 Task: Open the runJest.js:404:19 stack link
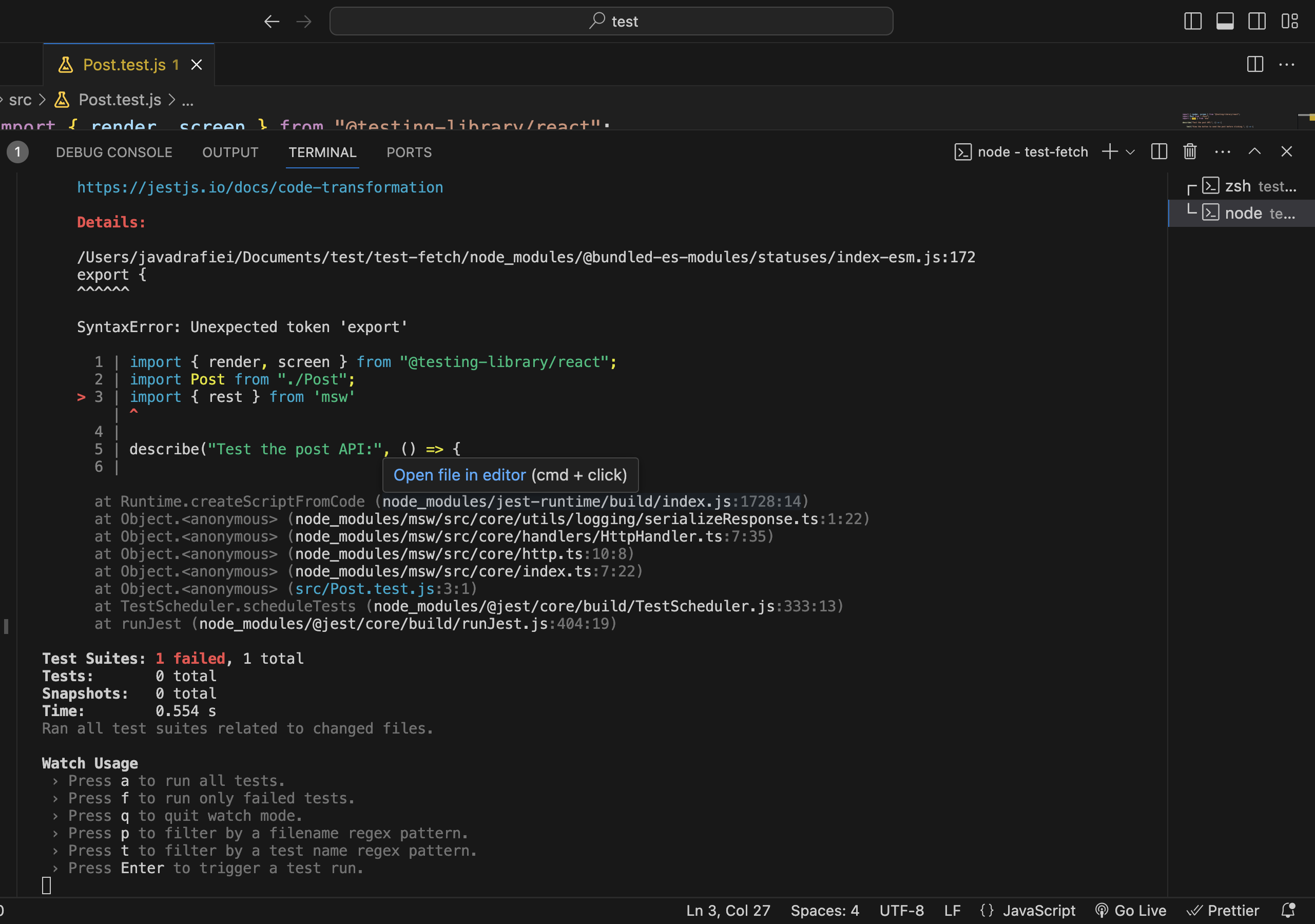pyautogui.click(x=403, y=624)
